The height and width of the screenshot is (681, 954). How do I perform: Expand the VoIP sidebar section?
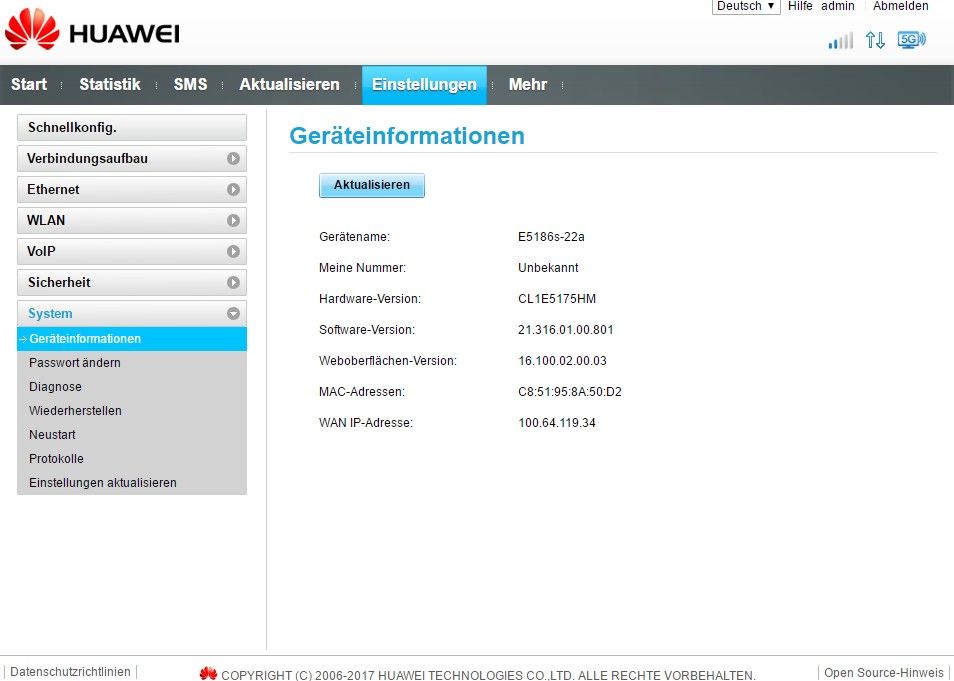click(232, 252)
